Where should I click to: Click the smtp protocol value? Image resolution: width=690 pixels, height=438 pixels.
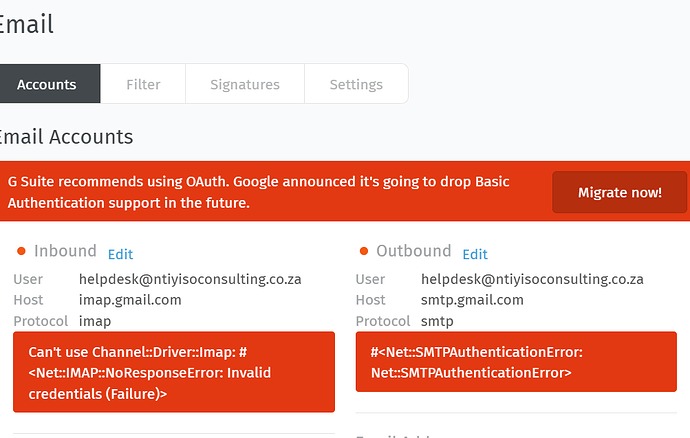tap(437, 321)
